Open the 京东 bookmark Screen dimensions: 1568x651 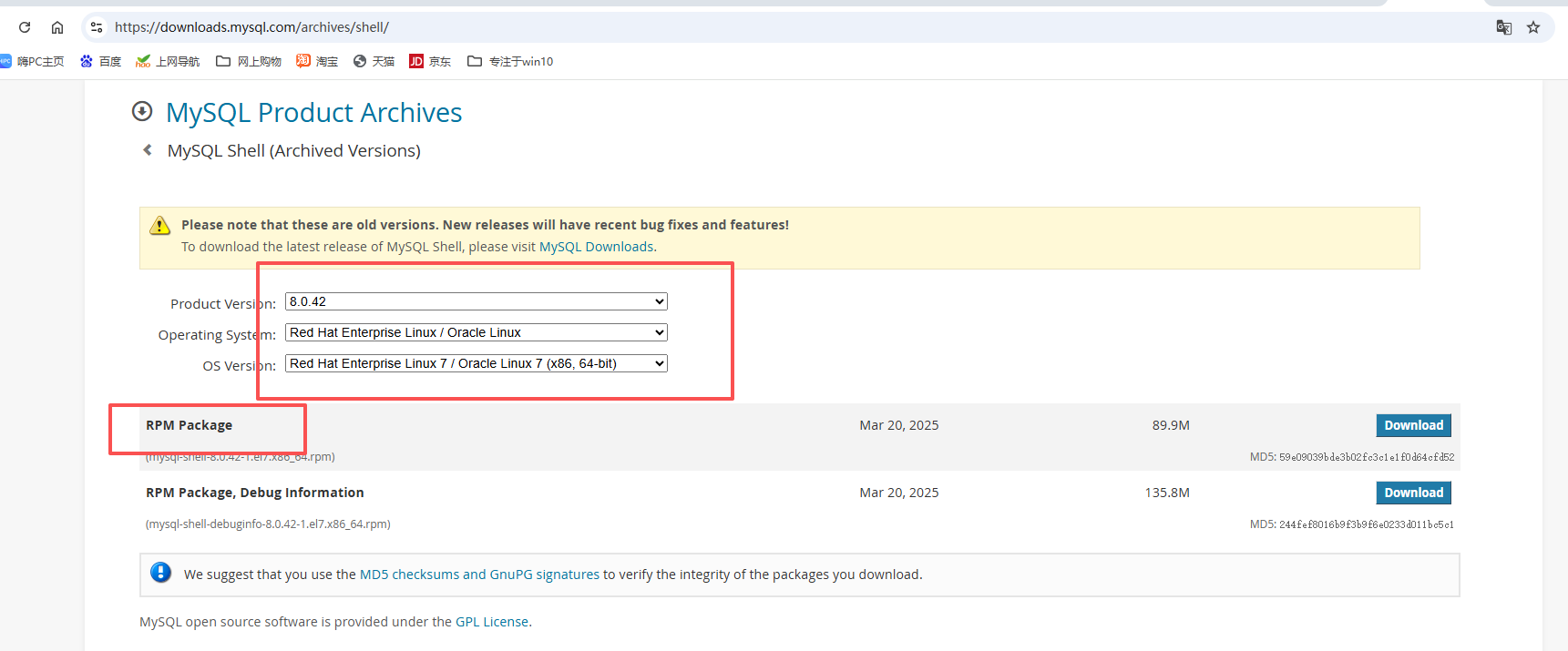(x=430, y=61)
